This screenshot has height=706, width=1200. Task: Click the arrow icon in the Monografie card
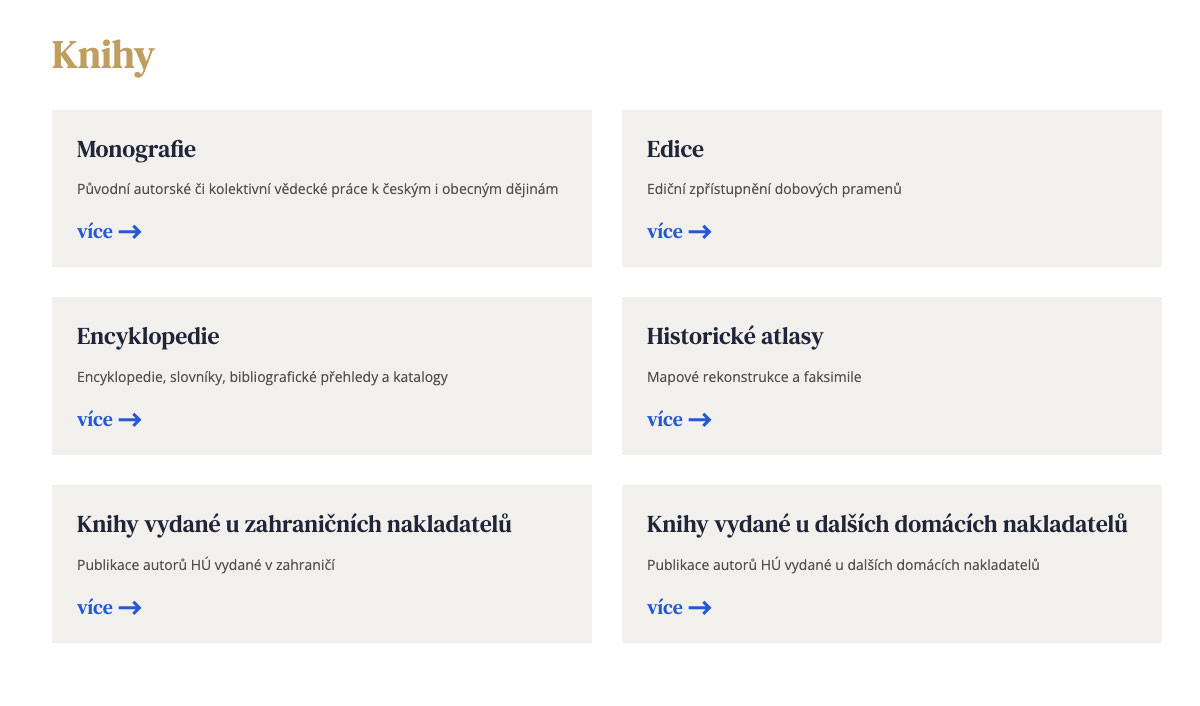tap(130, 232)
